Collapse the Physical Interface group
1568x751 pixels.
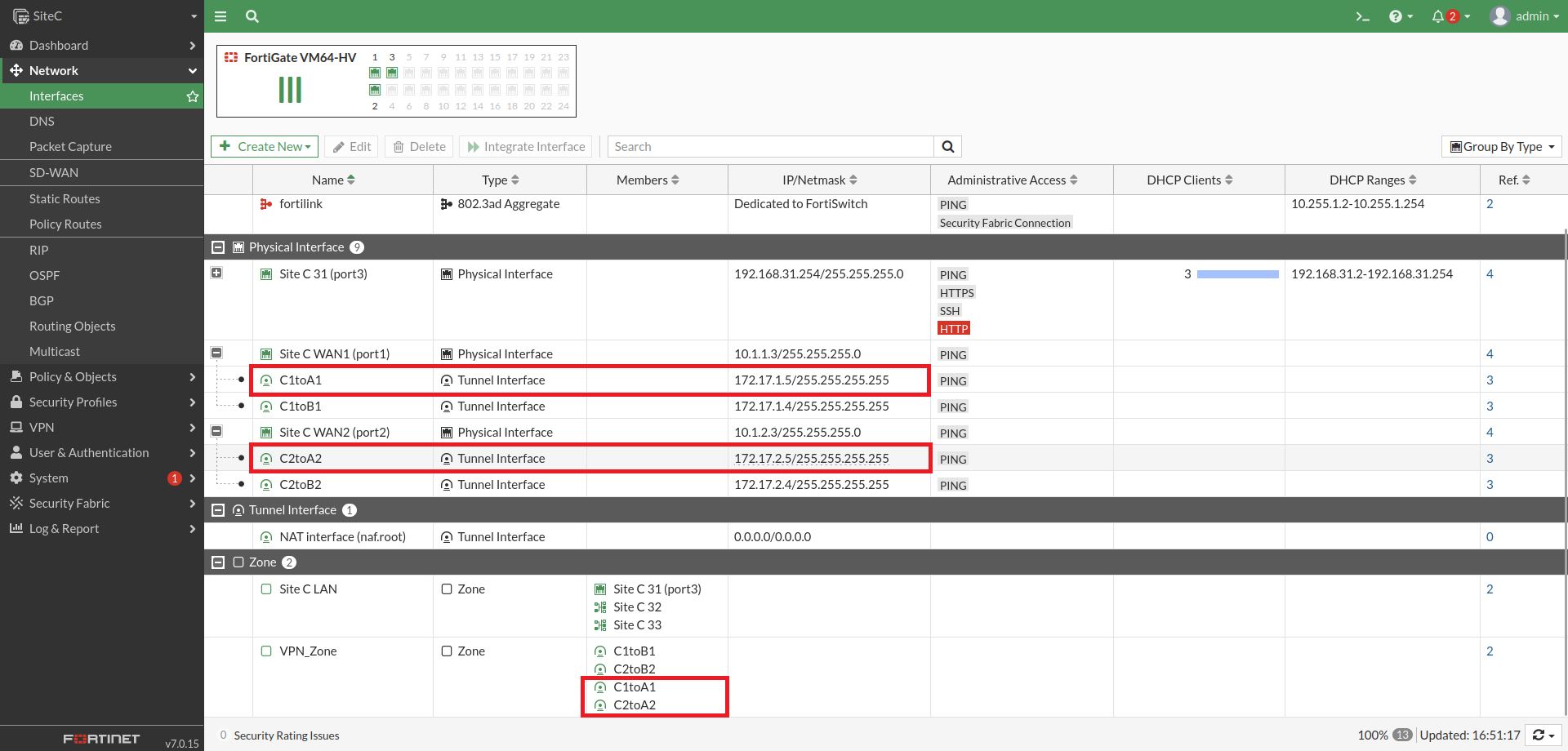pos(218,247)
